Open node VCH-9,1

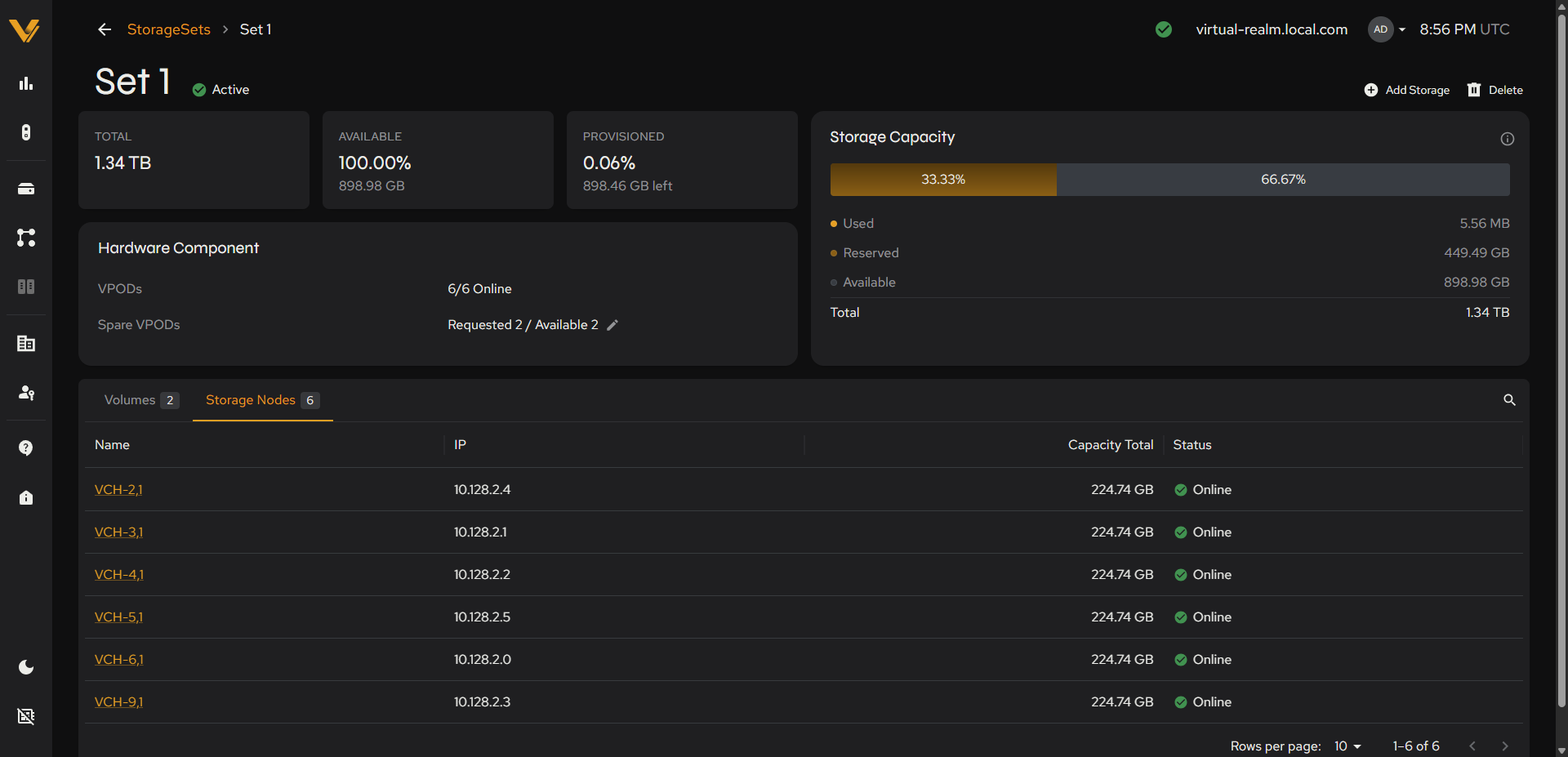118,702
